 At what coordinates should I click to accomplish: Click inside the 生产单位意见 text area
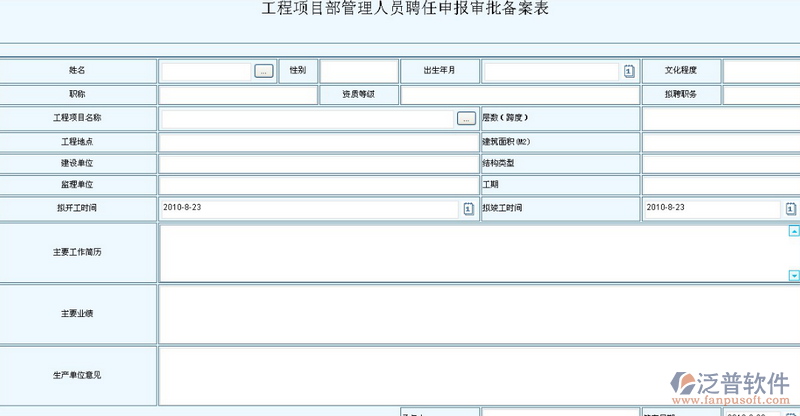tap(478, 375)
